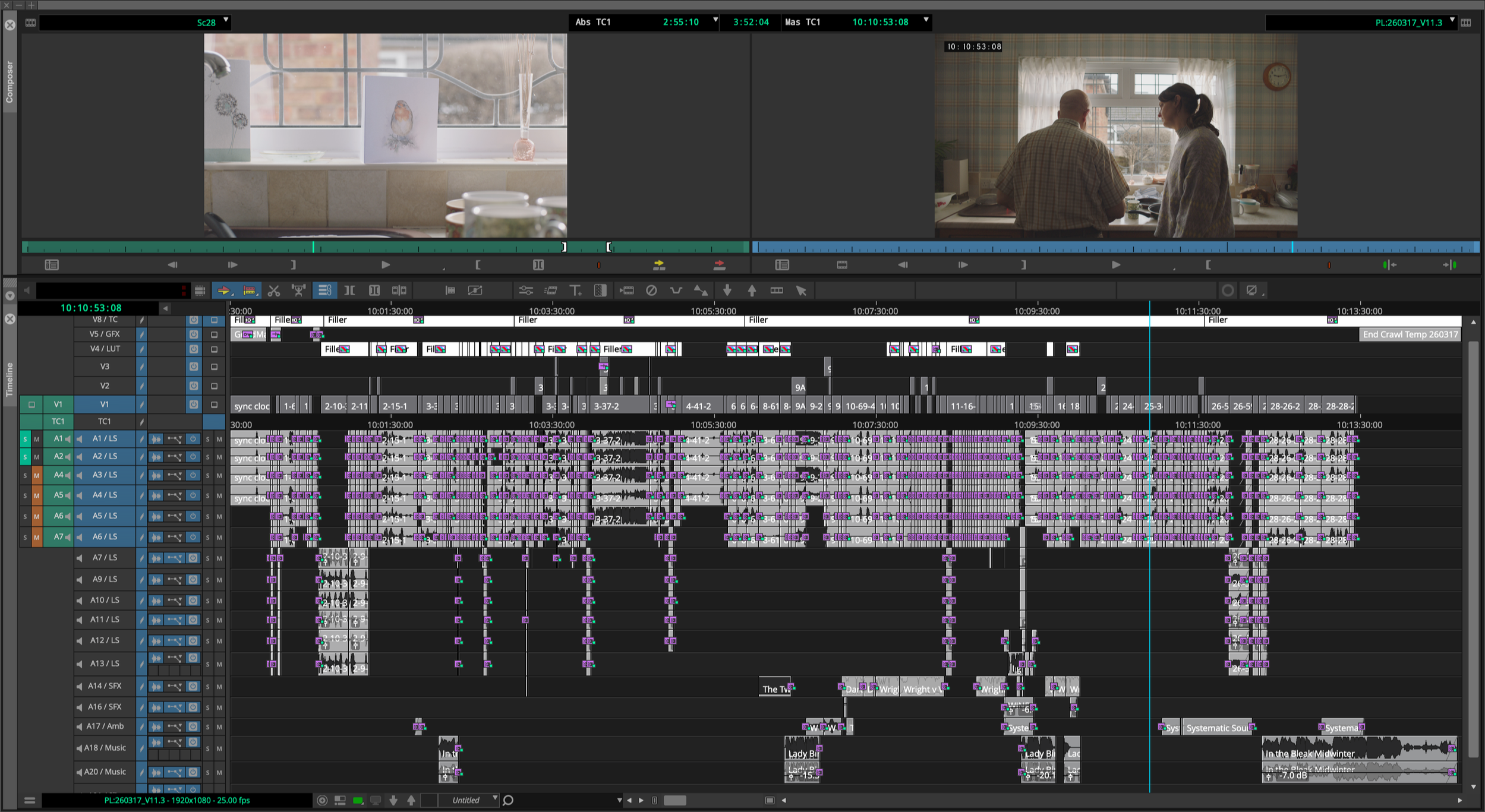Select the A17 / Amb track button
Viewport: 1485px width, 812px height.
[105, 726]
